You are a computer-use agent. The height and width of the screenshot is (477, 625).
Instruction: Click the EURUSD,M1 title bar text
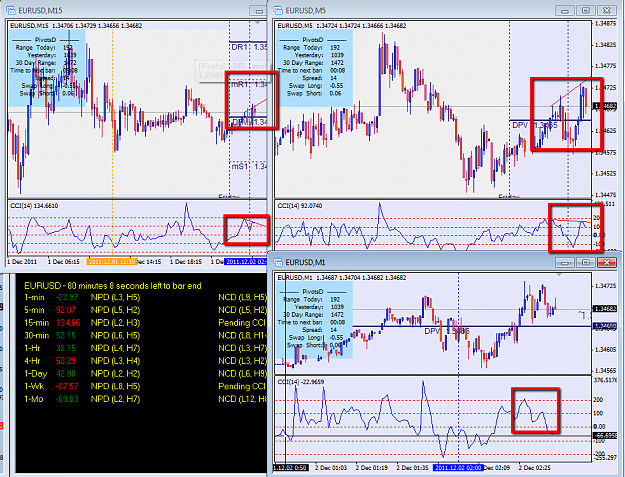(x=305, y=262)
